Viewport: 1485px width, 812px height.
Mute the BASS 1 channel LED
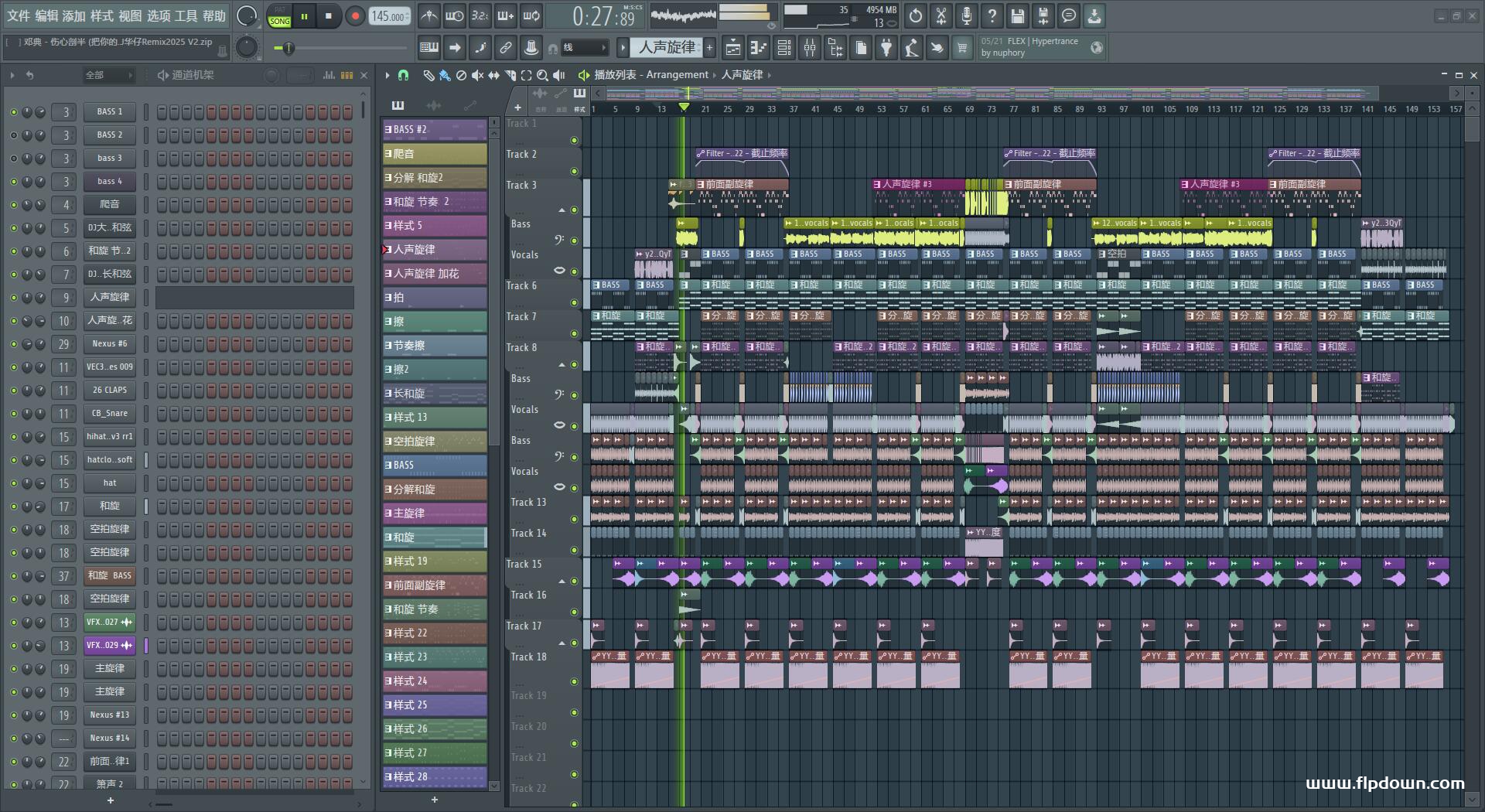13,112
